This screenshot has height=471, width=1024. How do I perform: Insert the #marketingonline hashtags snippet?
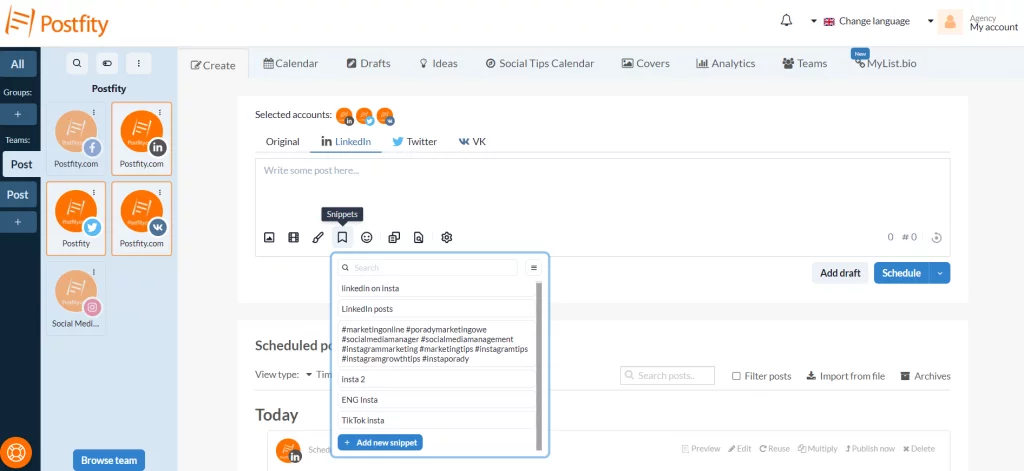click(x=436, y=344)
